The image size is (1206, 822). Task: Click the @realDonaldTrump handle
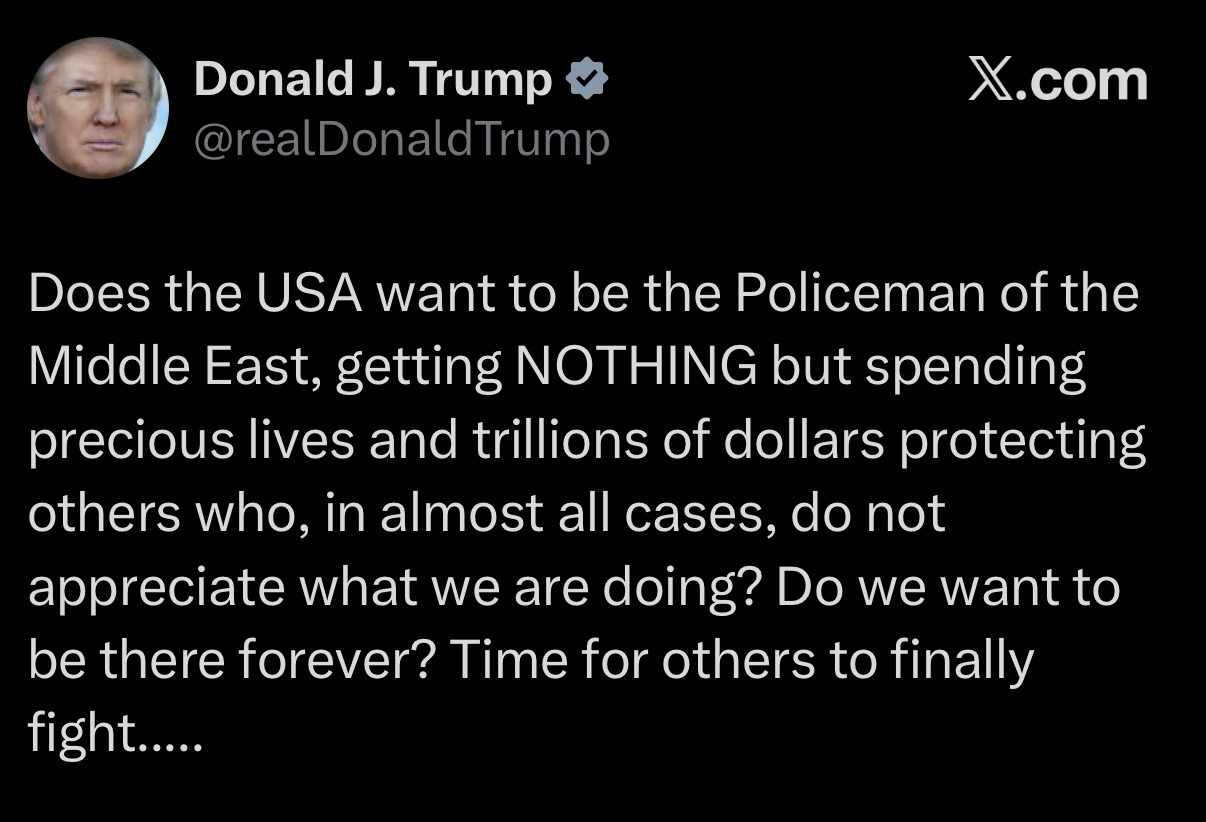pyautogui.click(x=401, y=141)
